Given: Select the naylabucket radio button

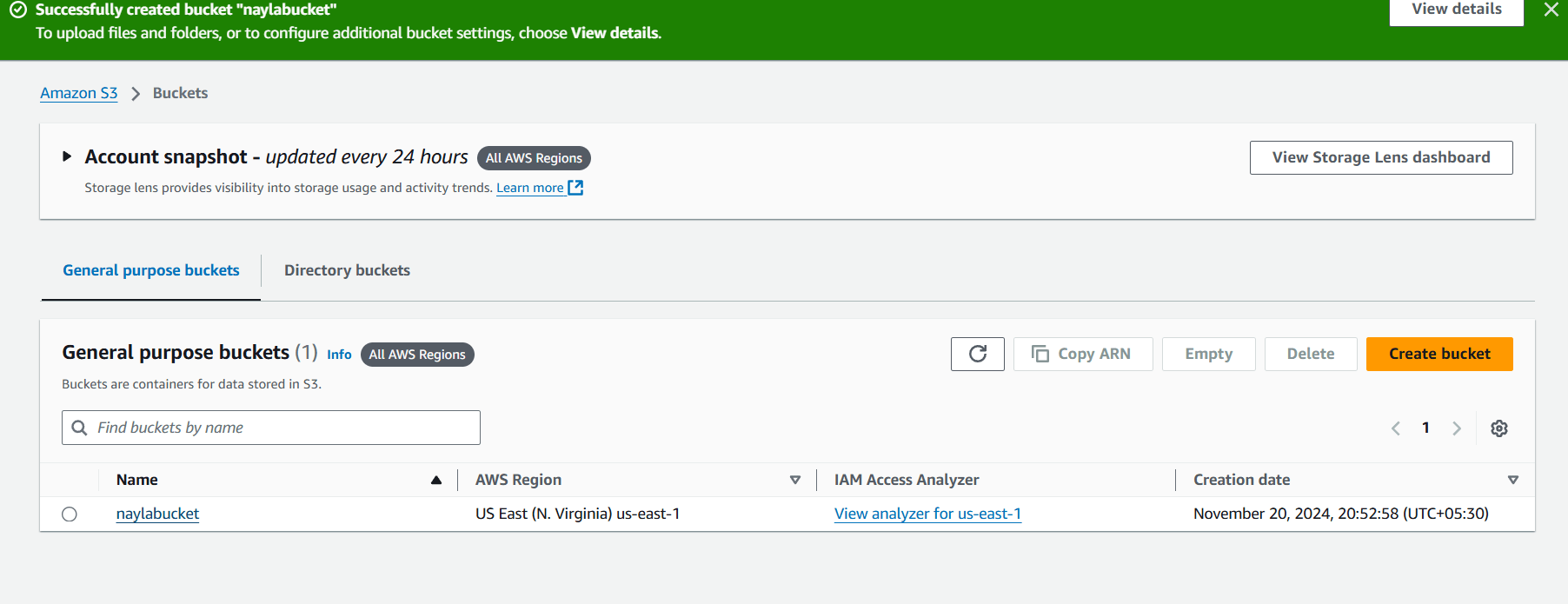Looking at the screenshot, I should coord(70,514).
